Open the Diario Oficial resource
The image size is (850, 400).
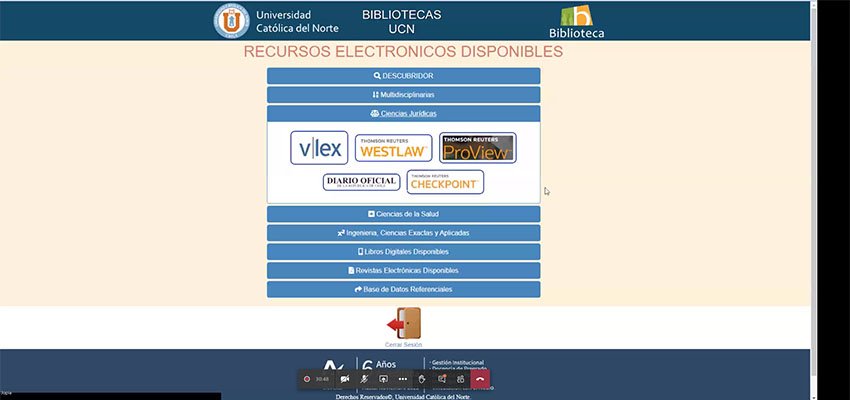362,182
